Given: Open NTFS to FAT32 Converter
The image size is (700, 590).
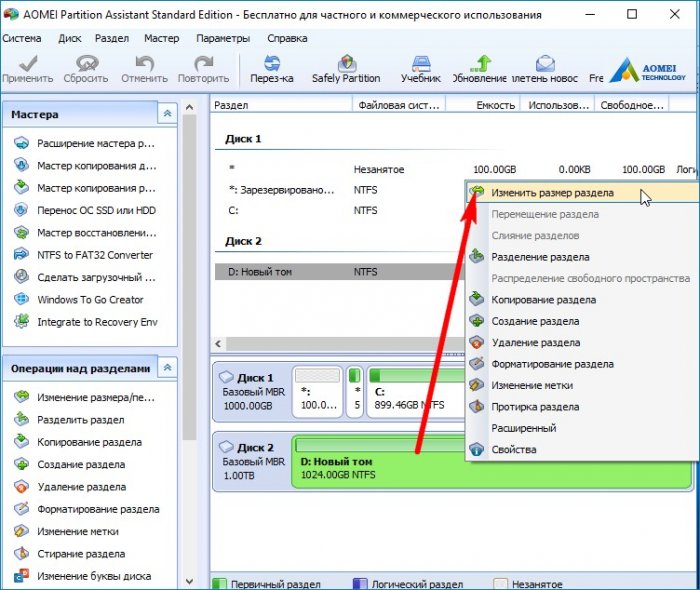Looking at the screenshot, I should 83,255.
